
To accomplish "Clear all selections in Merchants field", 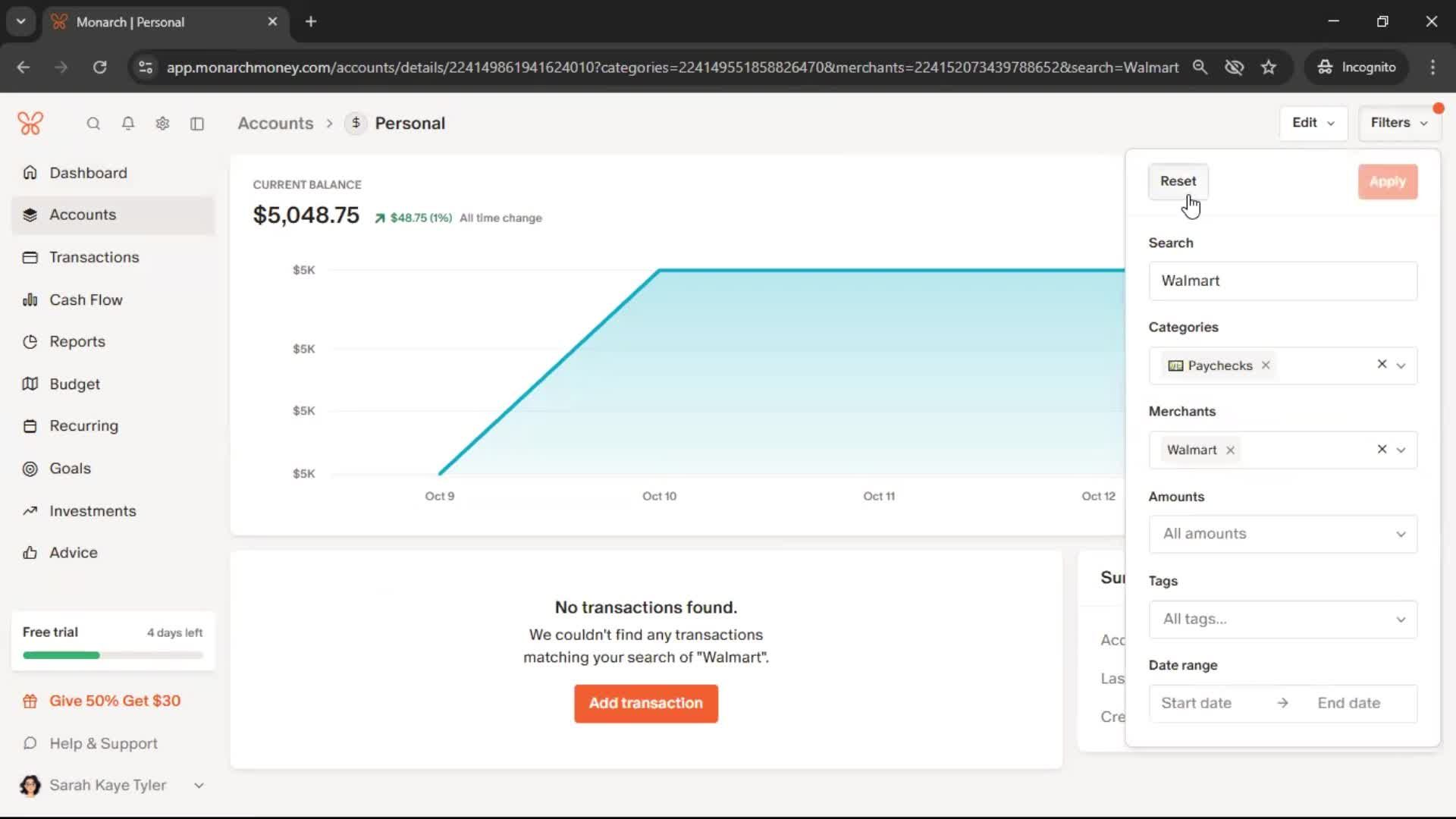I will click(1382, 449).
